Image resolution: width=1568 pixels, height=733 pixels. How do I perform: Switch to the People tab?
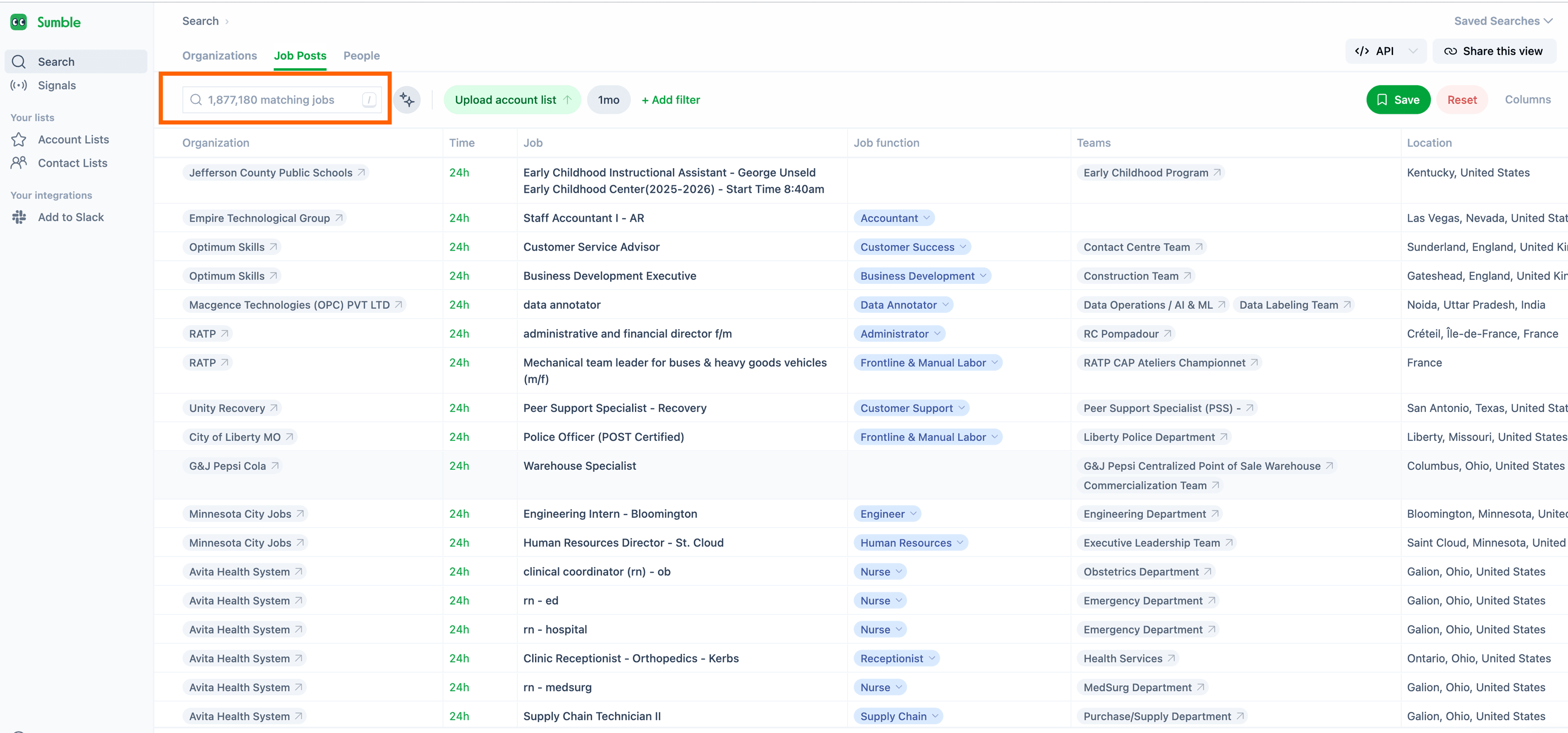click(361, 55)
